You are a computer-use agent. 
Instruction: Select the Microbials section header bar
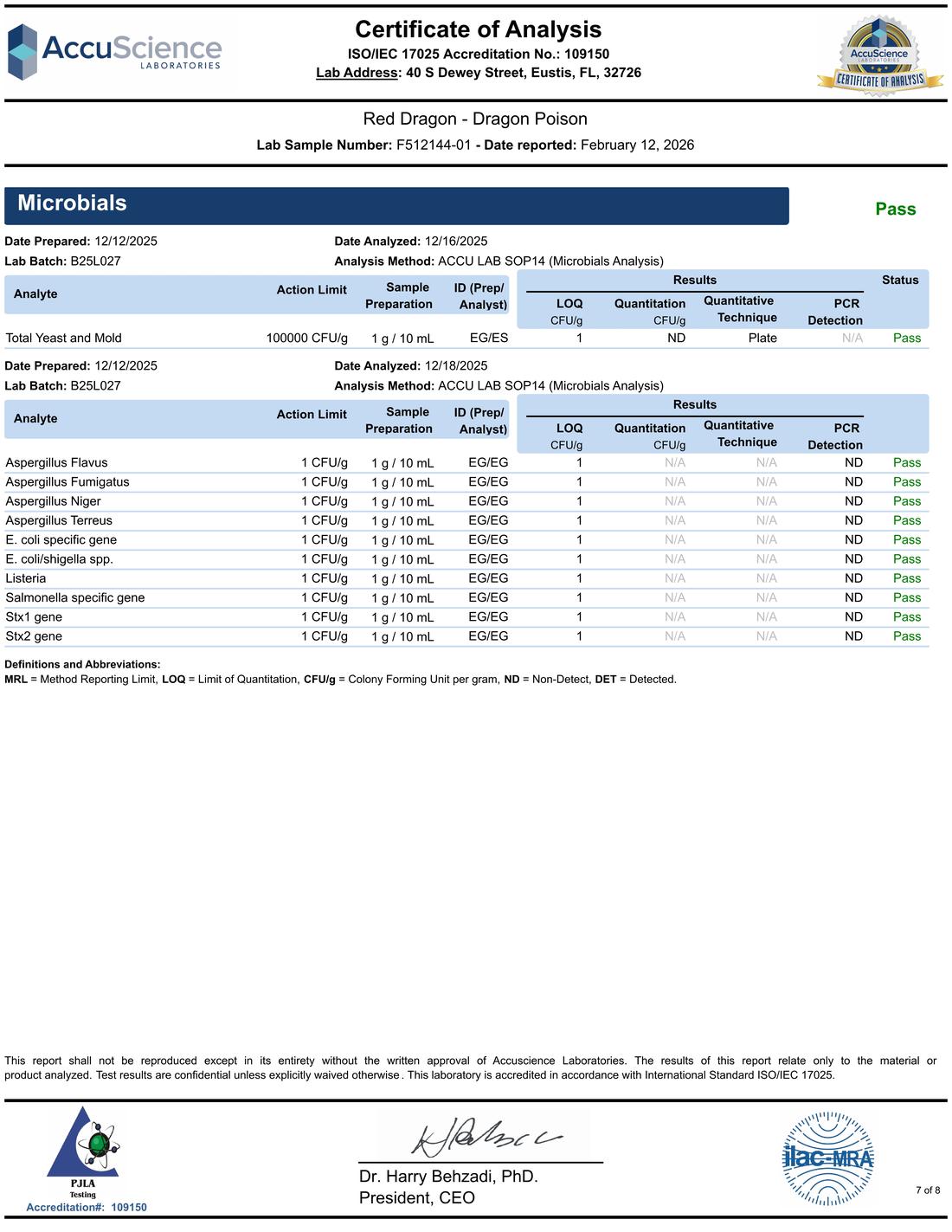[396, 205]
